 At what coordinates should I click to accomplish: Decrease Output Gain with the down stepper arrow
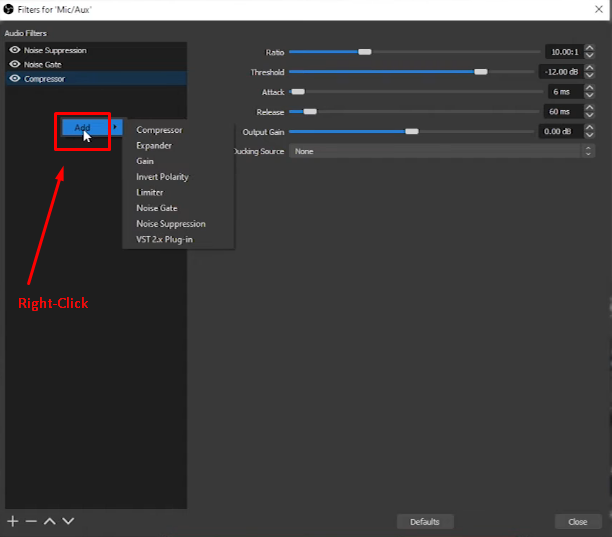[590, 135]
